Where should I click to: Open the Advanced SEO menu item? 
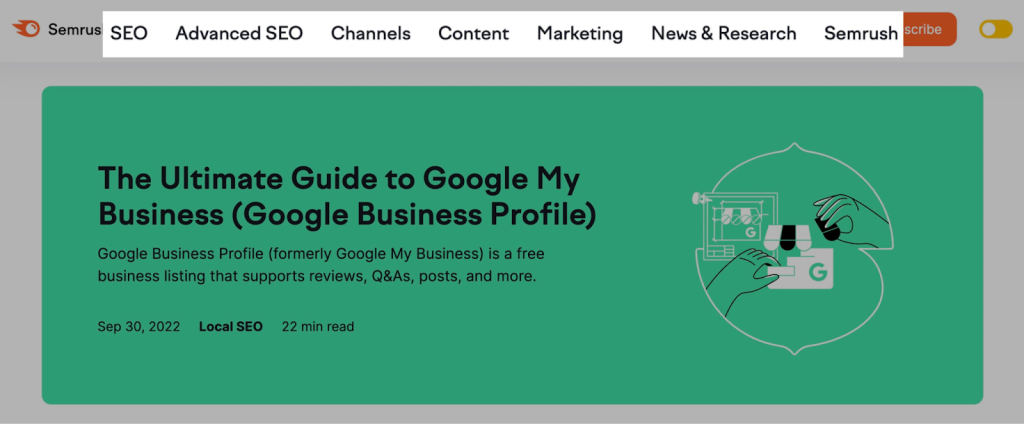(239, 33)
